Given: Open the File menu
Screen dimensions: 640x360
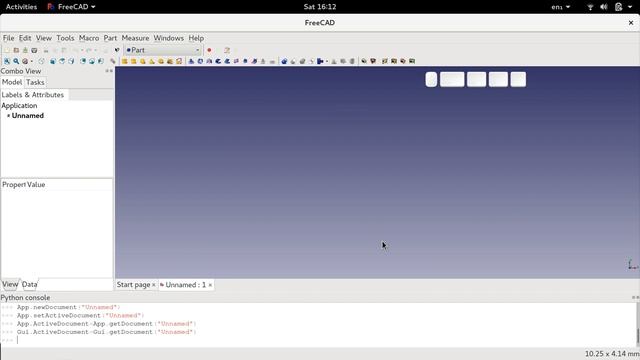Looking at the screenshot, I should (x=9, y=38).
